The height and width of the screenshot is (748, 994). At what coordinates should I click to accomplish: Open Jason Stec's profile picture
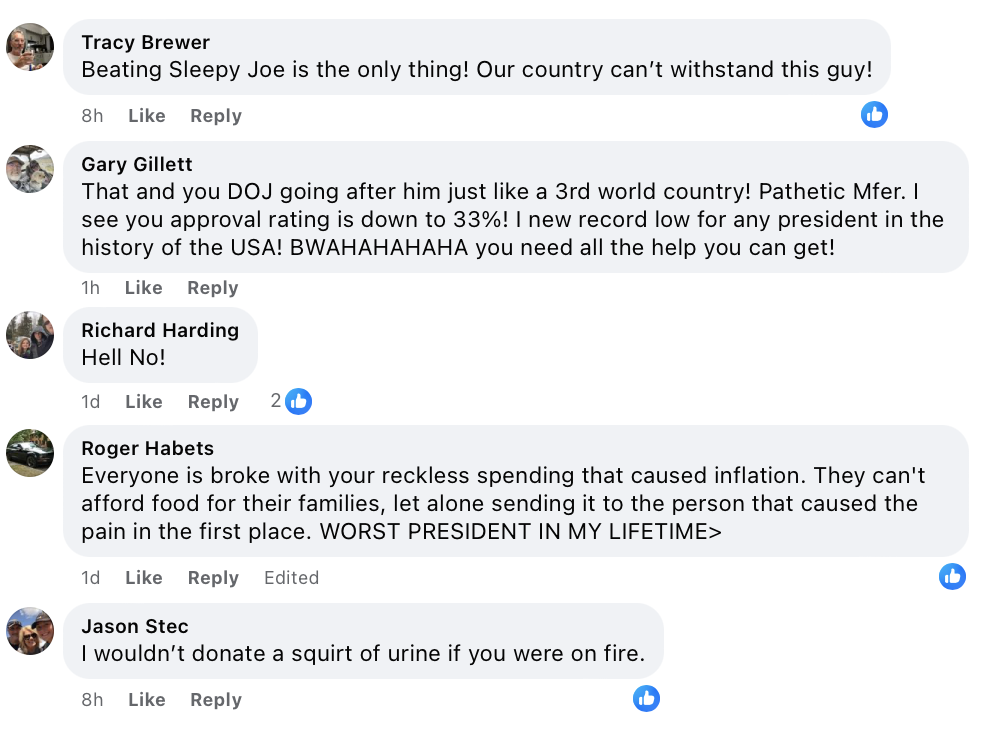(x=30, y=631)
